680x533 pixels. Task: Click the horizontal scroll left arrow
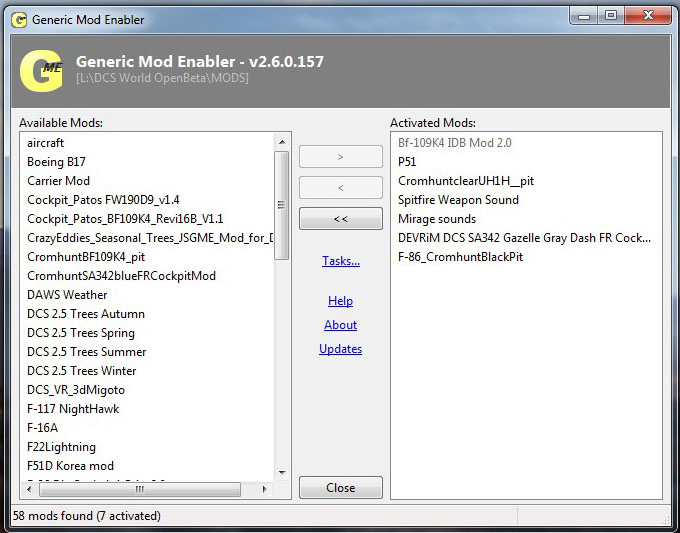29,489
